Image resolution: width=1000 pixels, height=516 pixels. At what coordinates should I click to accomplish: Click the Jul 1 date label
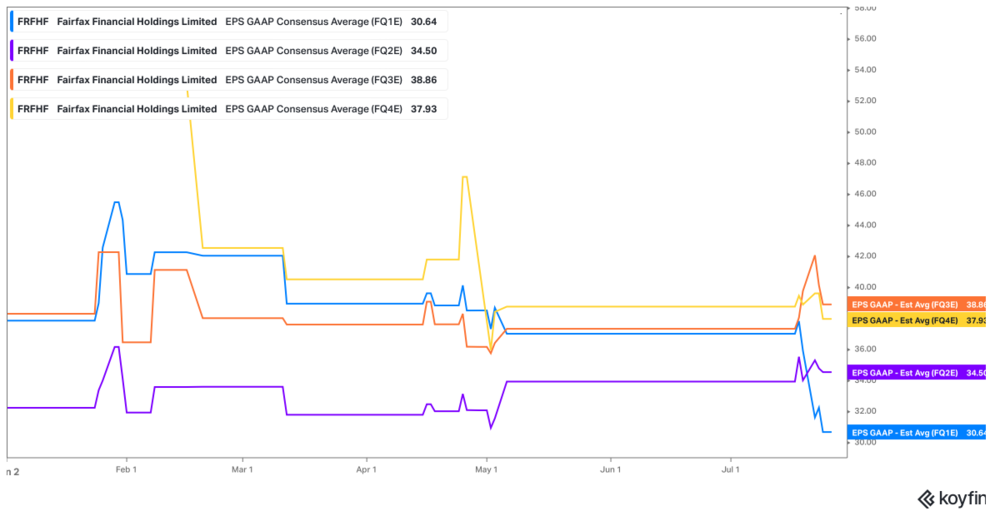pos(730,469)
